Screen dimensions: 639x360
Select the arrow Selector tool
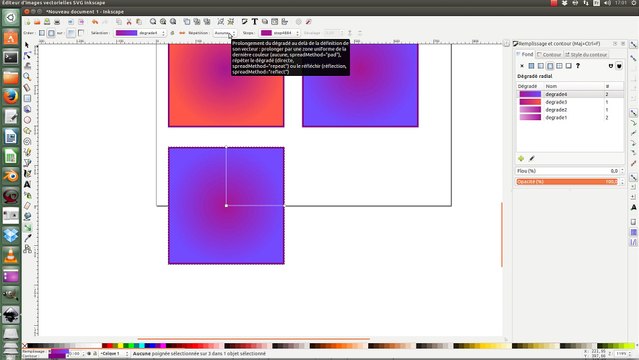[x=27, y=44]
